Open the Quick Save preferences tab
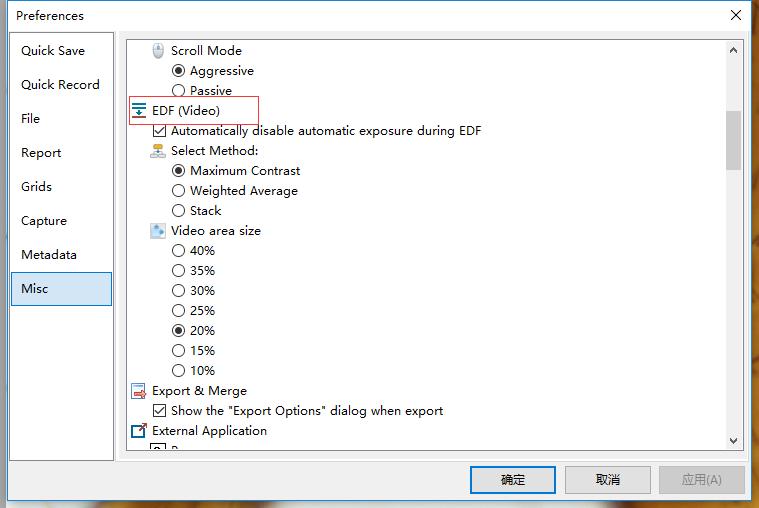This screenshot has width=759, height=508. point(53,51)
